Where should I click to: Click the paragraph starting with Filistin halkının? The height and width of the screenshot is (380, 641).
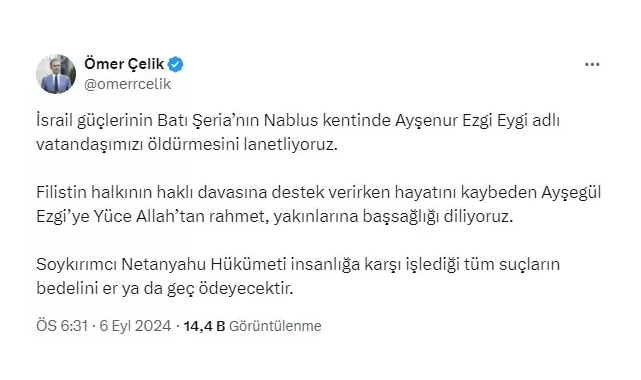tap(318, 204)
